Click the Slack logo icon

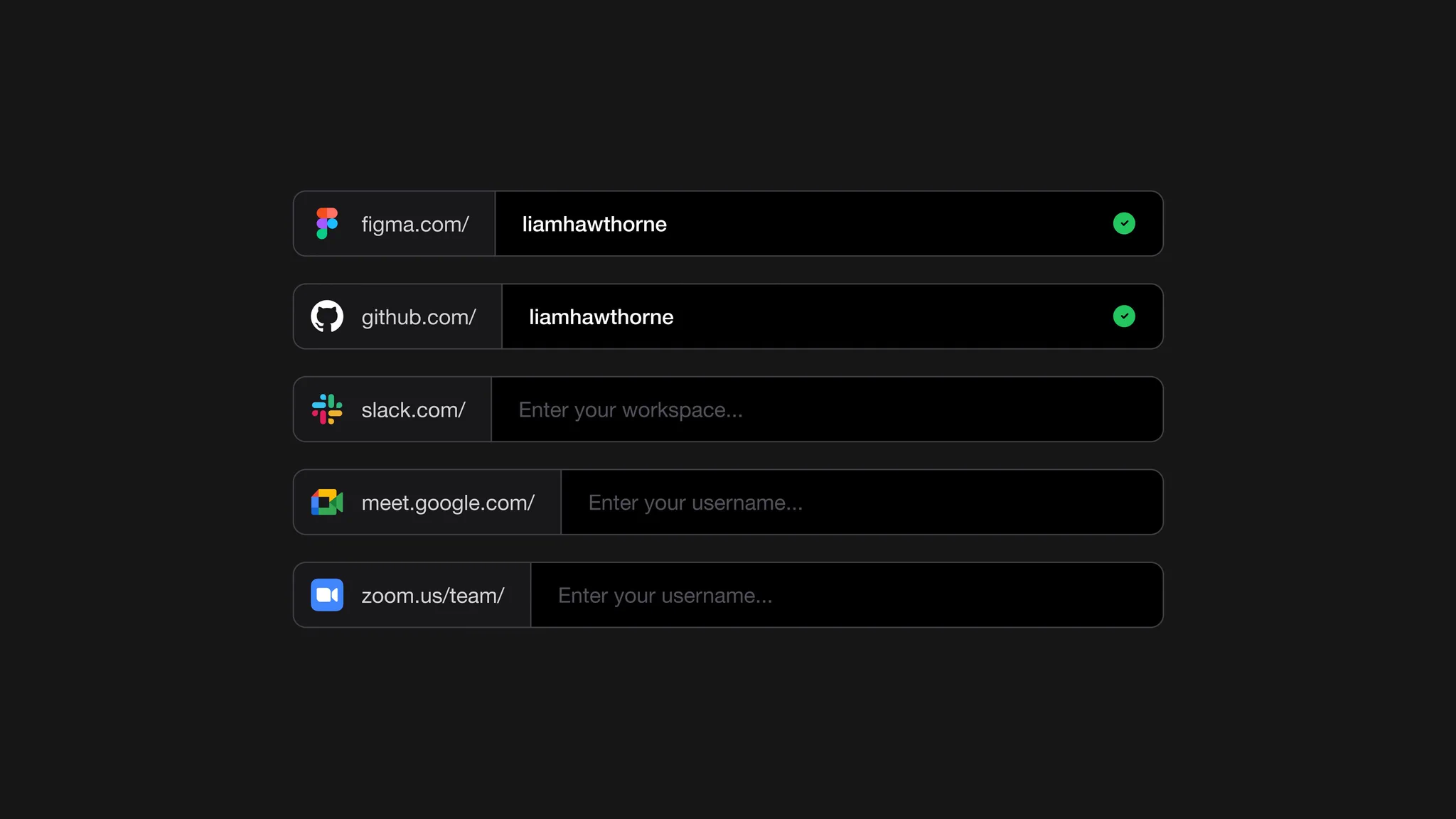click(327, 409)
